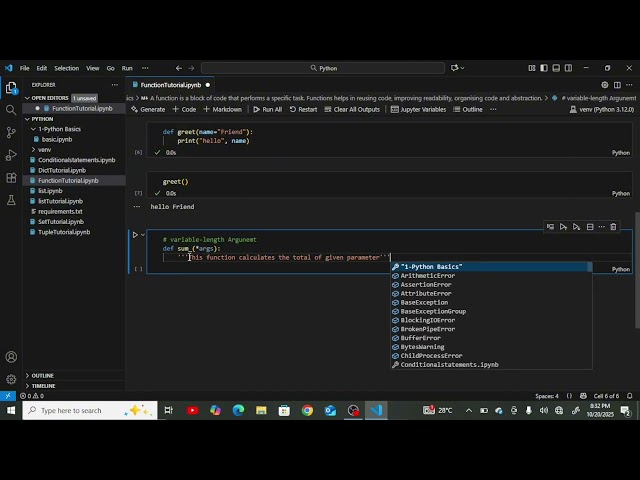Open the Selection menu

(67, 68)
